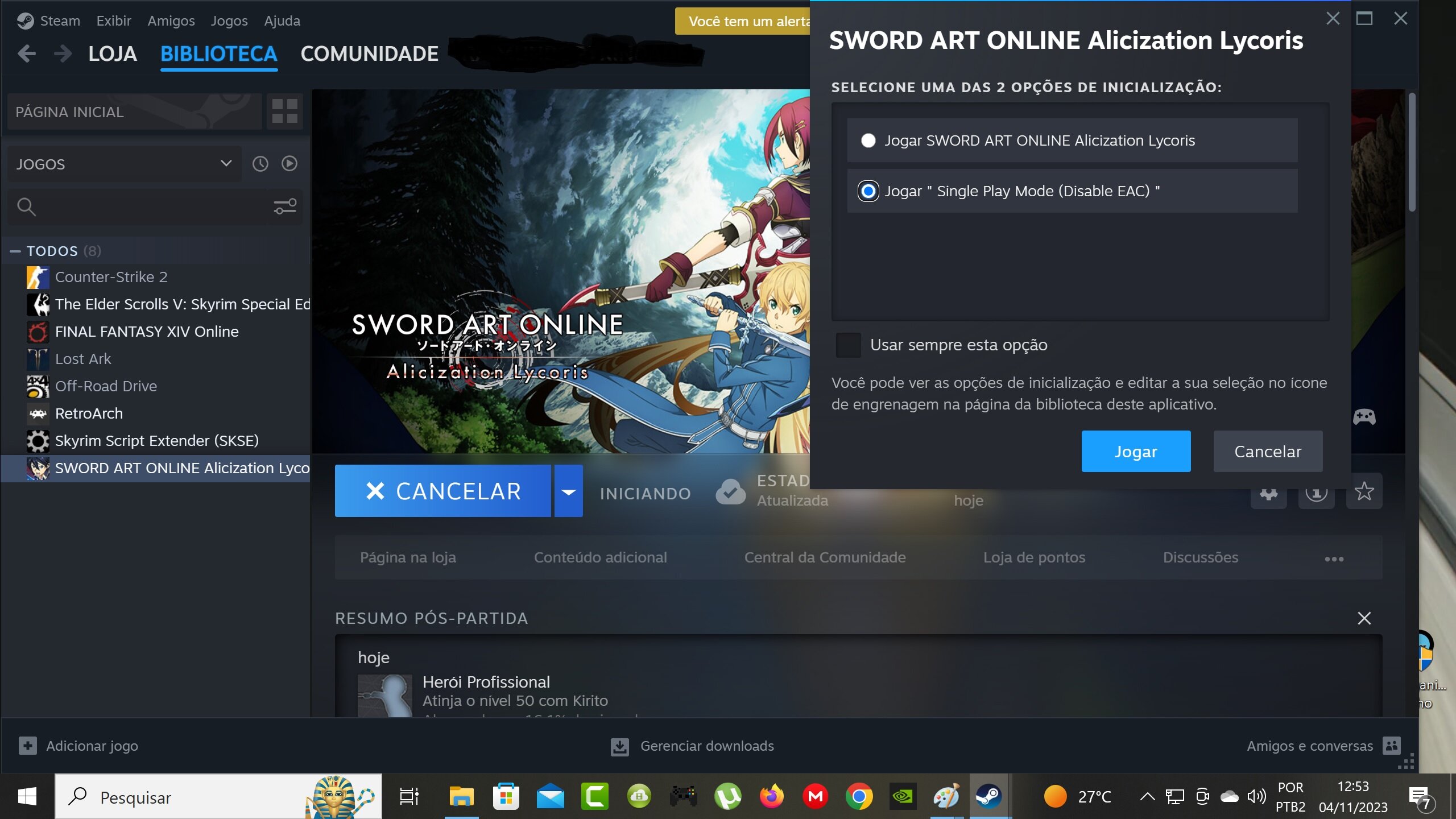The image size is (1456, 819).
Task: Click 'Adicionar jogo' plus icon
Action: pos(27,746)
